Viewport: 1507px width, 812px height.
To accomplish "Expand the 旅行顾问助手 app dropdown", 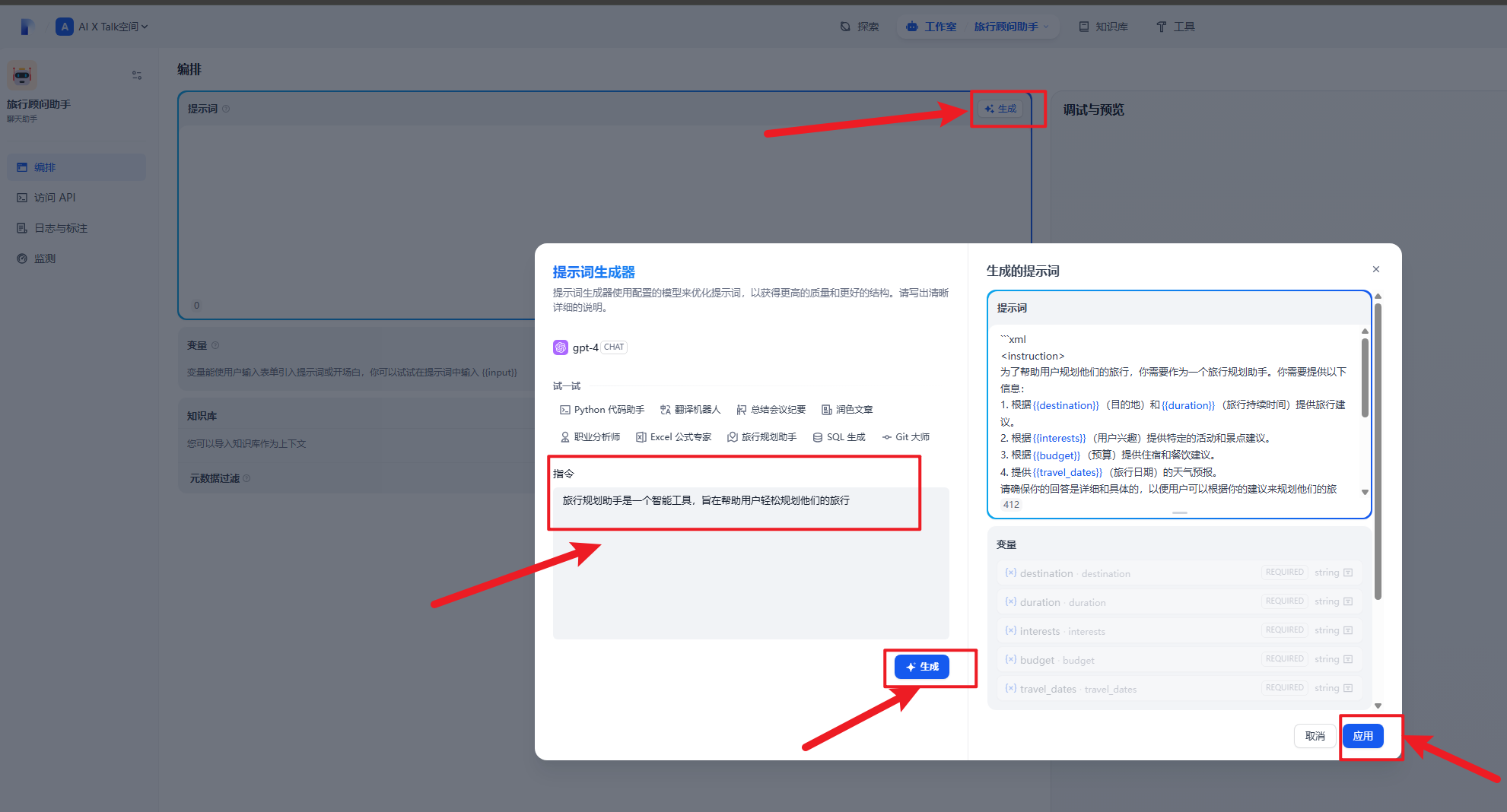I will (x=1011, y=27).
